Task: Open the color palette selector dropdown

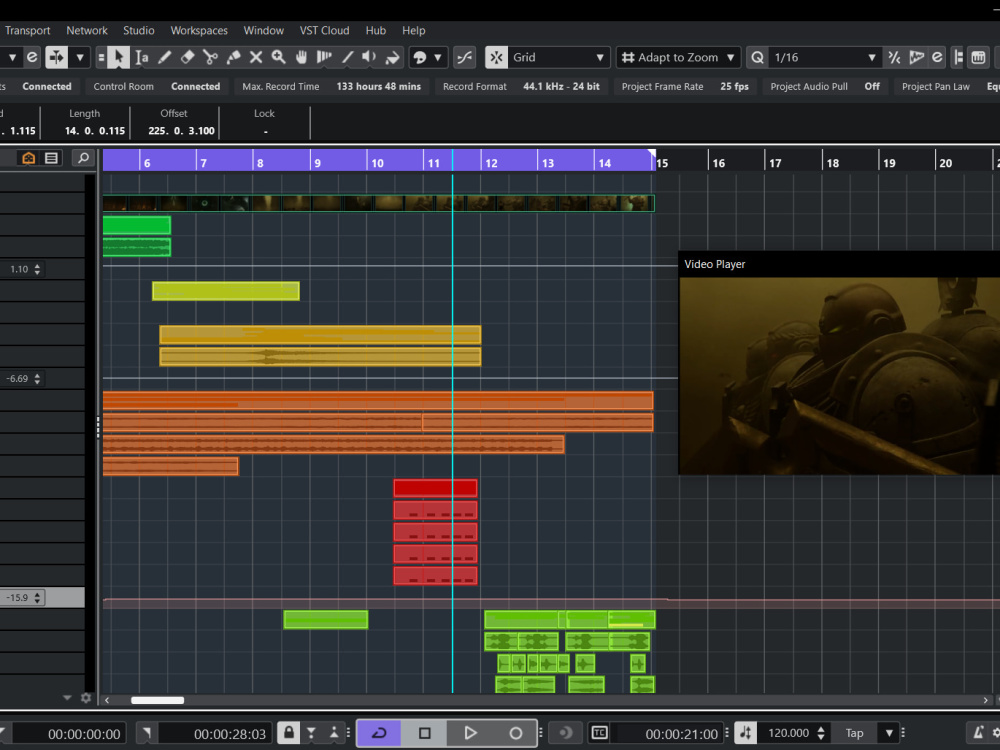Action: pos(427,57)
